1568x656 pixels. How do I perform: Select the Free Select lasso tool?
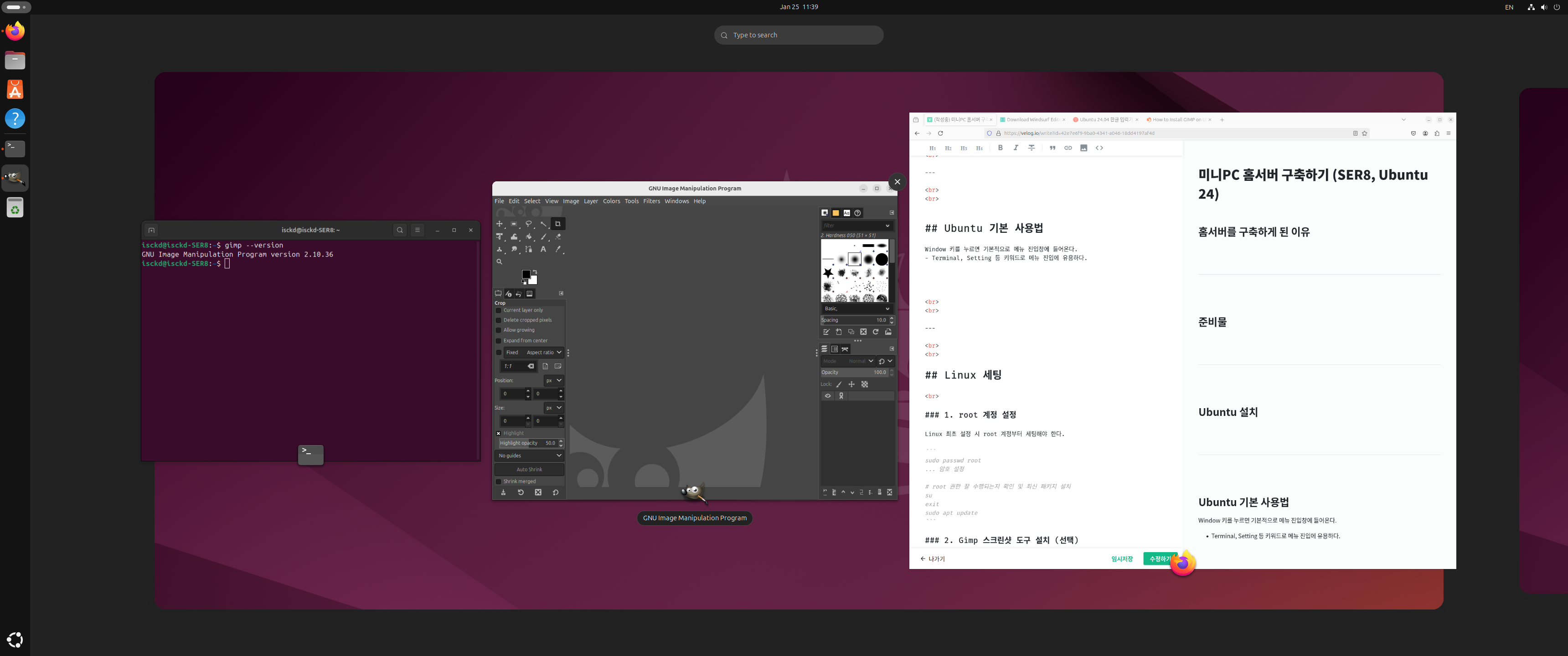click(x=528, y=224)
